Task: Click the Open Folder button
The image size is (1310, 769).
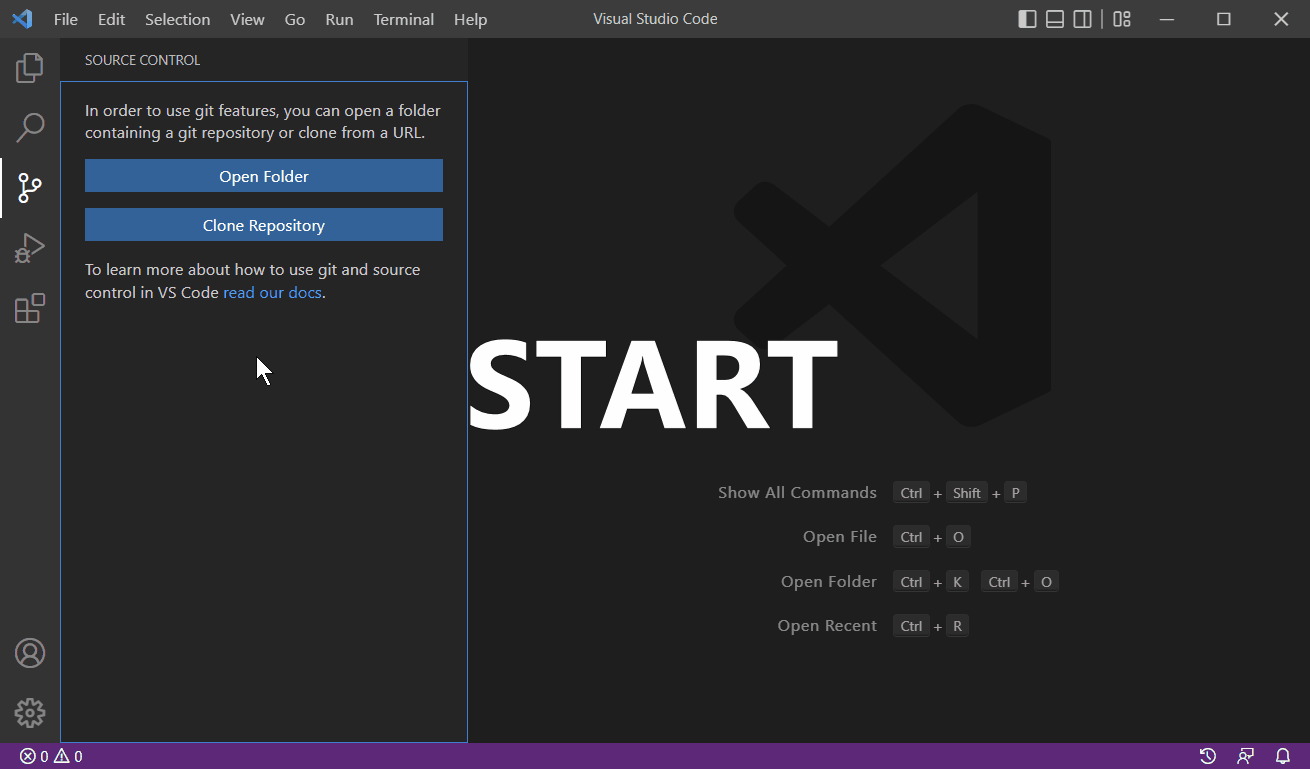Action: coord(264,176)
